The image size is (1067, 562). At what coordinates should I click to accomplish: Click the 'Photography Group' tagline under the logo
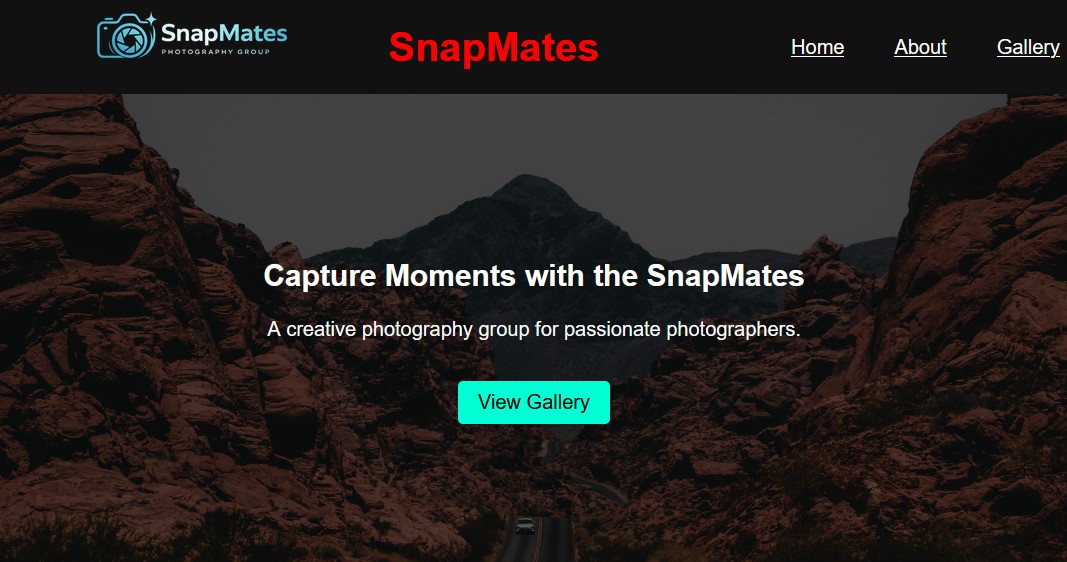point(216,52)
